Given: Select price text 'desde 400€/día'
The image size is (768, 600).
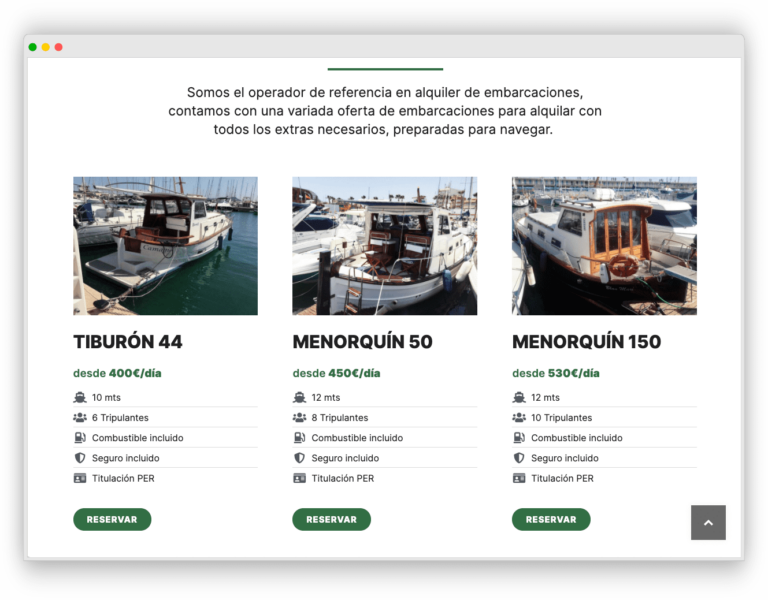Looking at the screenshot, I should coord(117,373).
